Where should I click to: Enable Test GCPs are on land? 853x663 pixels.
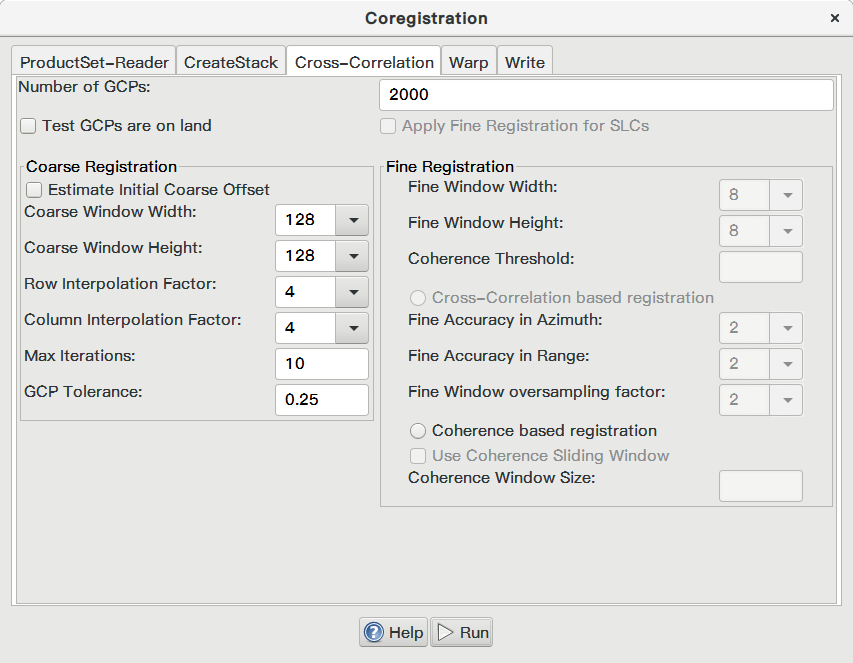(x=28, y=126)
